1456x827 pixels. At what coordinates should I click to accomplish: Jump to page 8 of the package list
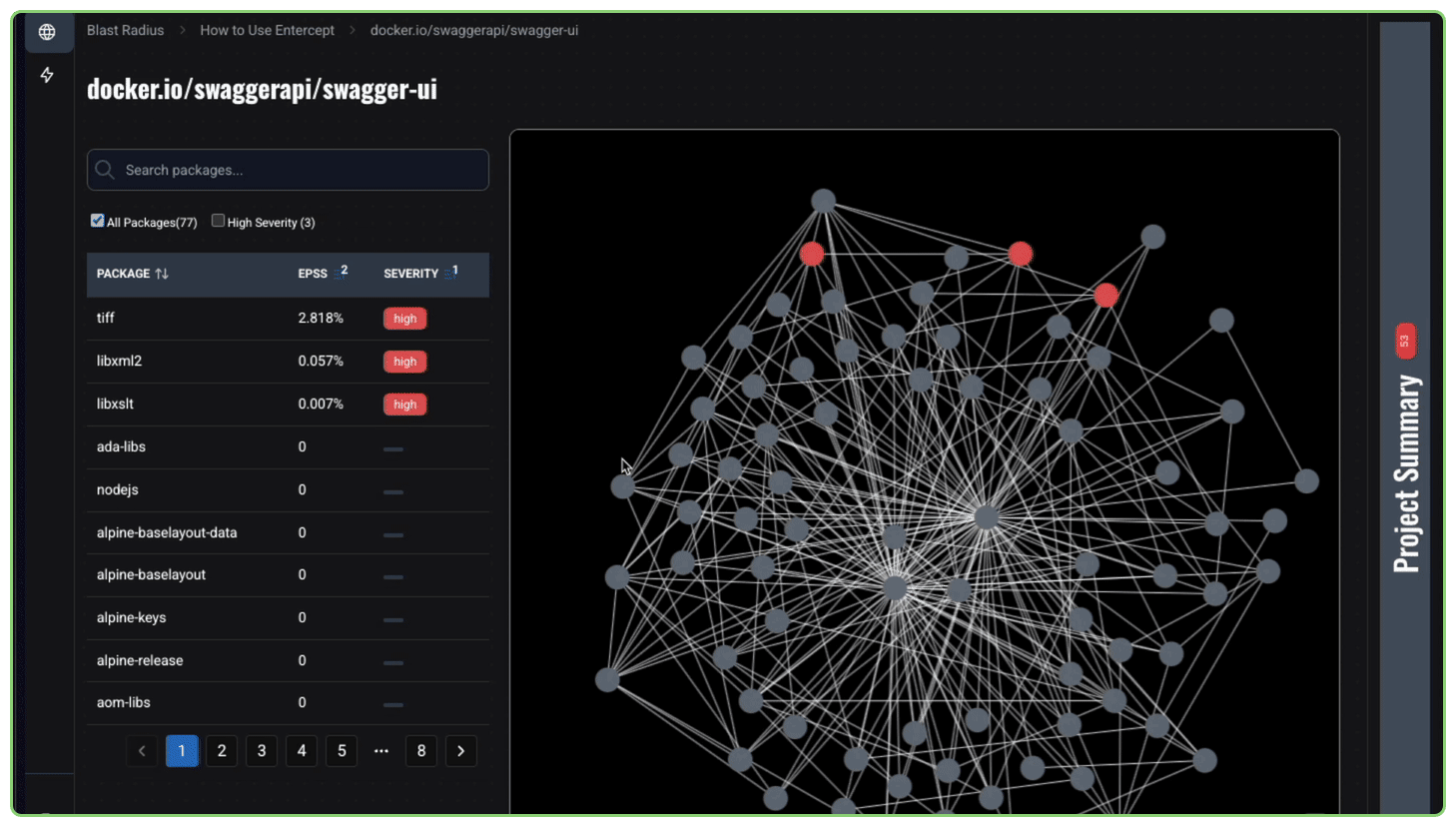point(421,751)
